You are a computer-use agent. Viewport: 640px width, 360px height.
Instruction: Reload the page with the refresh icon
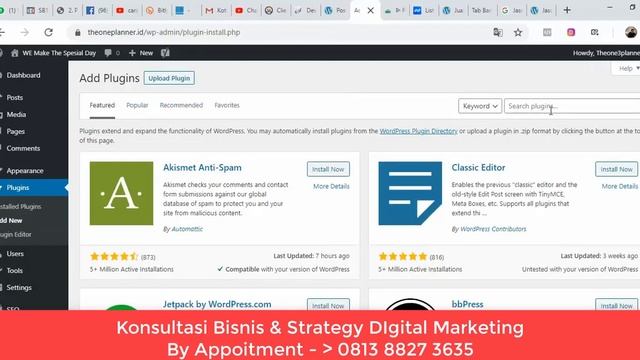pyautogui.click(x=49, y=32)
